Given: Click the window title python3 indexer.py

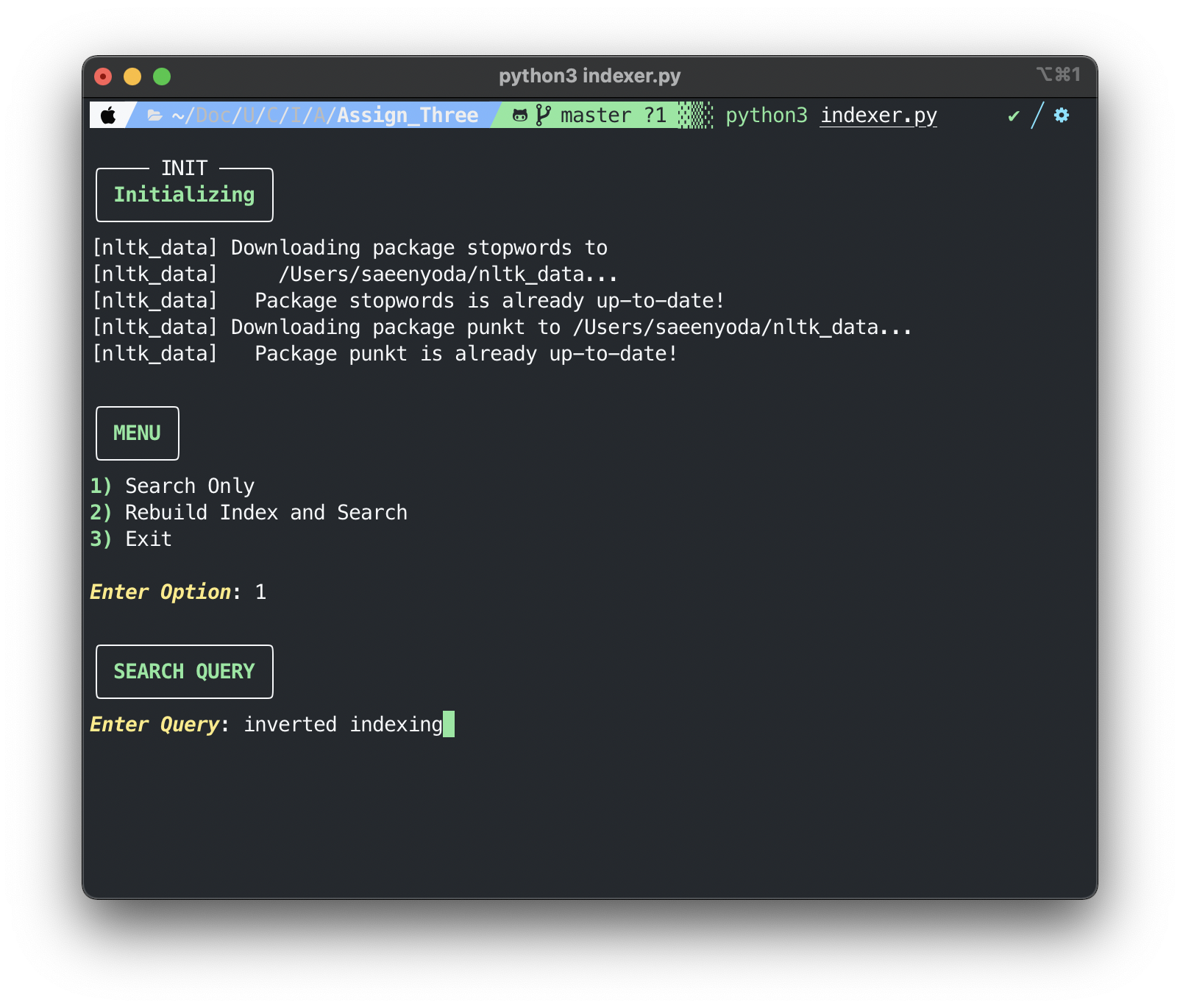Looking at the screenshot, I should click(x=590, y=76).
